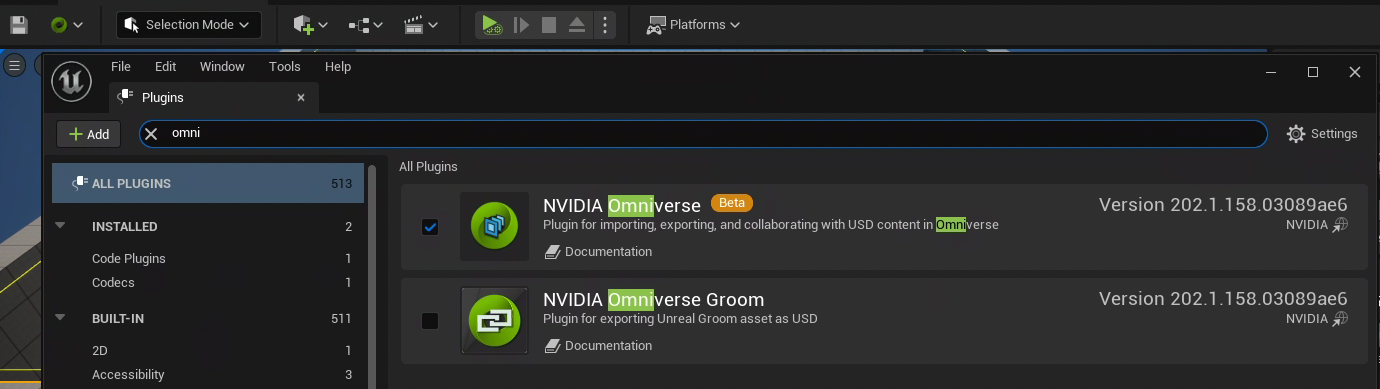Viewport: 1380px width, 389px height.
Task: Open the Edit menu
Action: [165, 66]
